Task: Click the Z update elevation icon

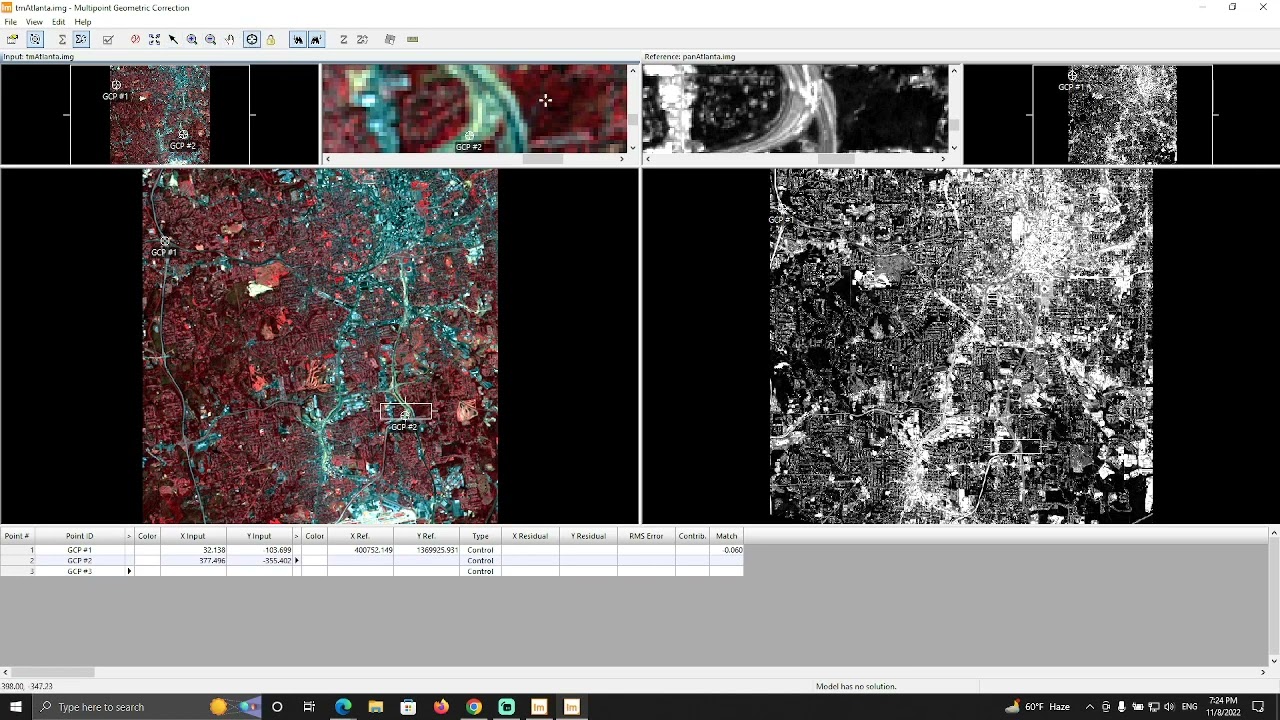Action: pyautogui.click(x=363, y=40)
